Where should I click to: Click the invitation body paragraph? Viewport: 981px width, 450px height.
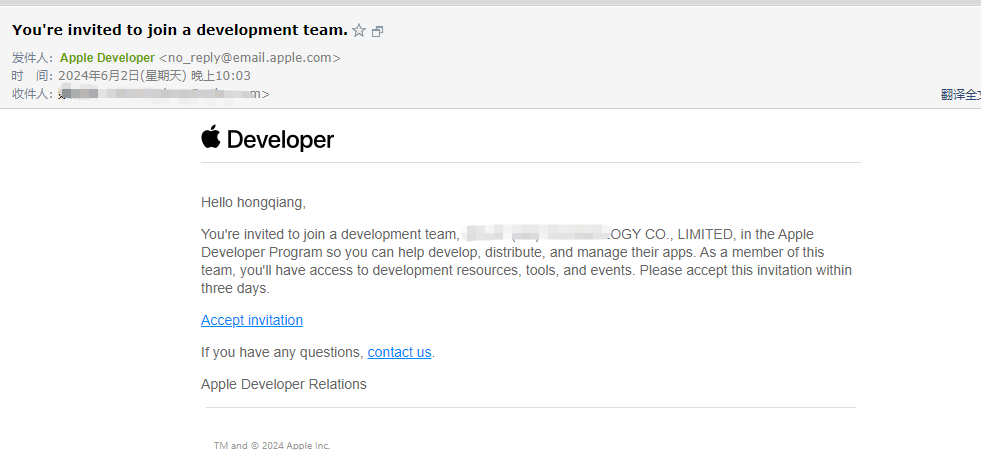coord(526,261)
